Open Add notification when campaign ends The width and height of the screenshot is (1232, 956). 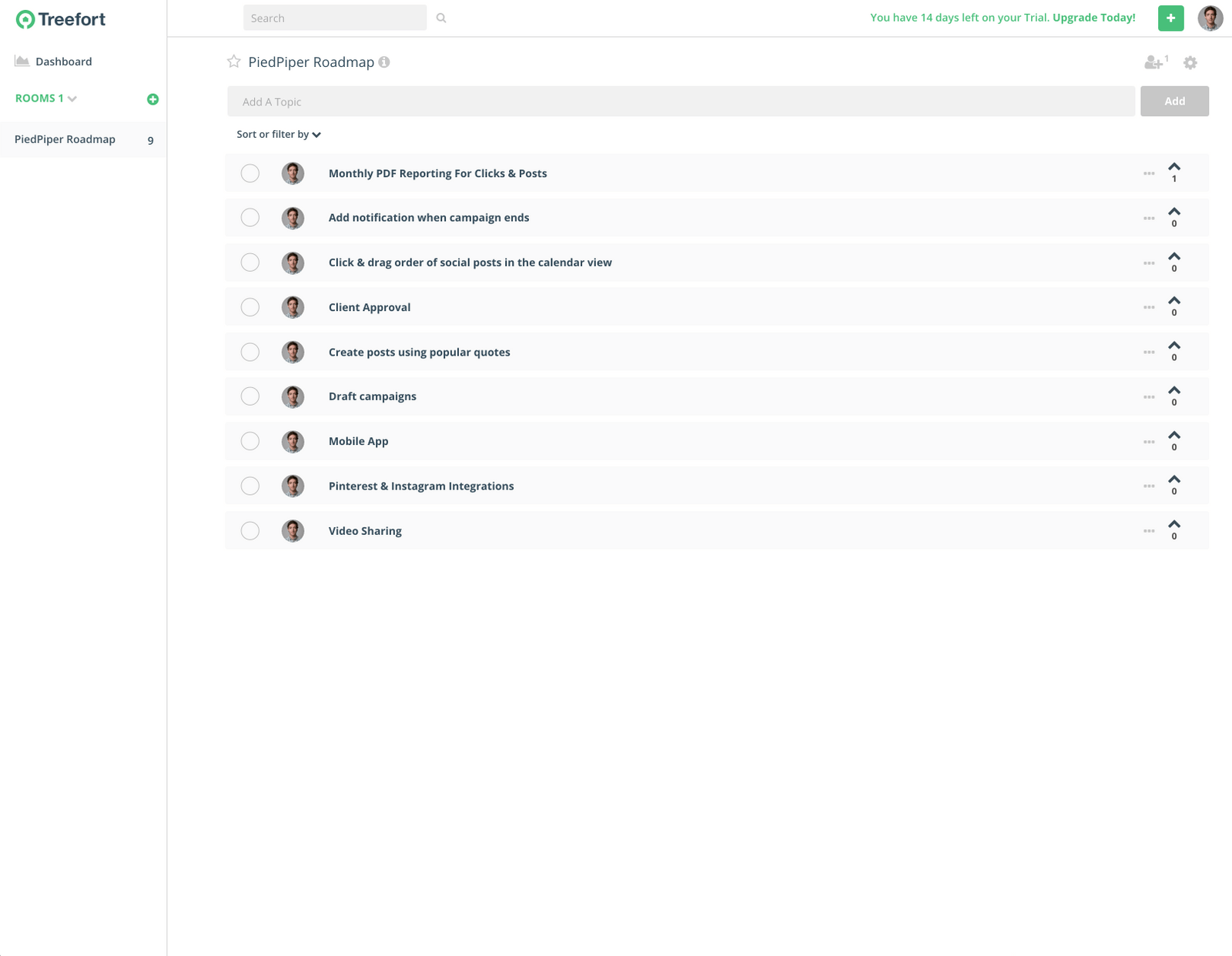tap(429, 218)
